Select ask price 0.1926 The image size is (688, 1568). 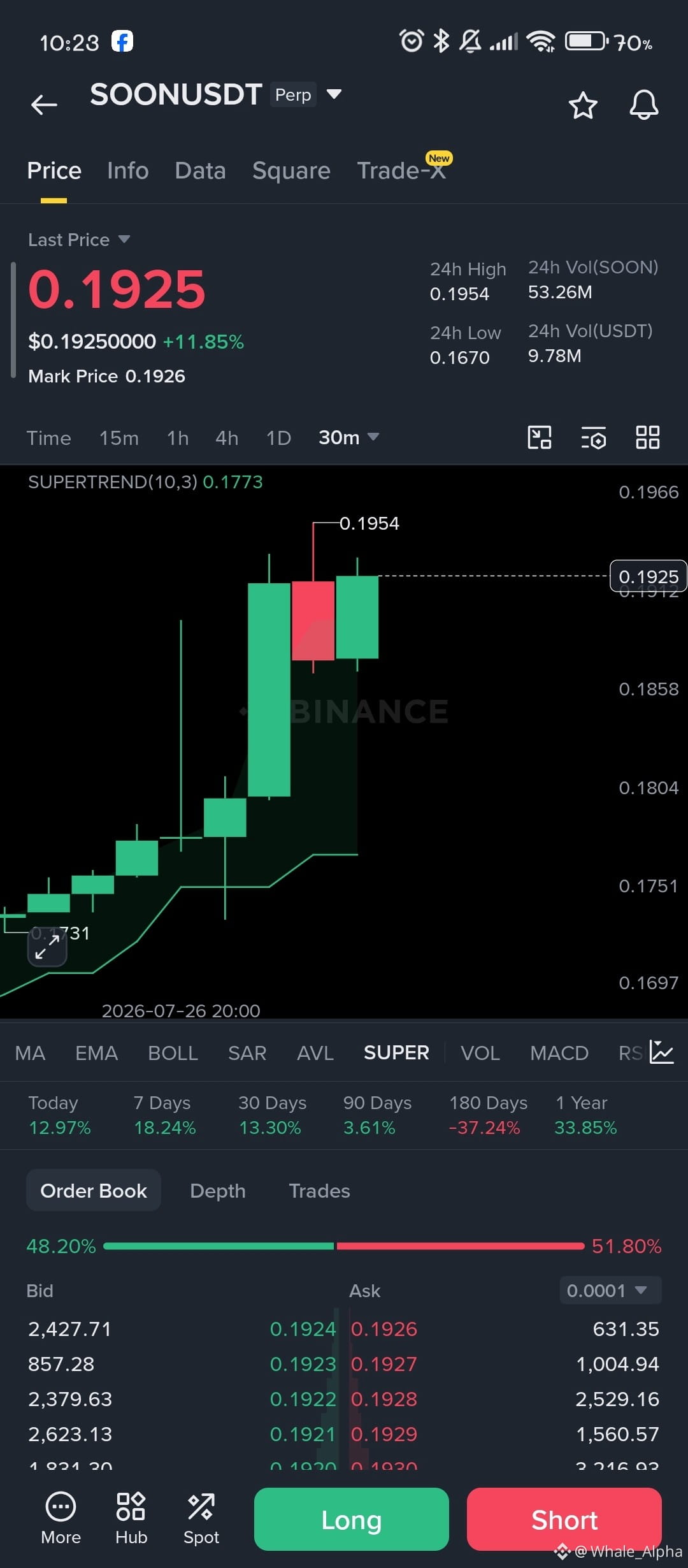coord(384,1329)
